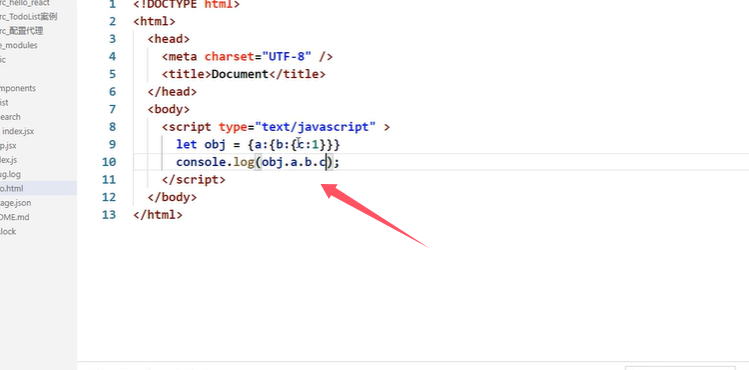This screenshot has width=749, height=370.
Task: Click the 'let' keyword on line 9
Action: (186, 144)
